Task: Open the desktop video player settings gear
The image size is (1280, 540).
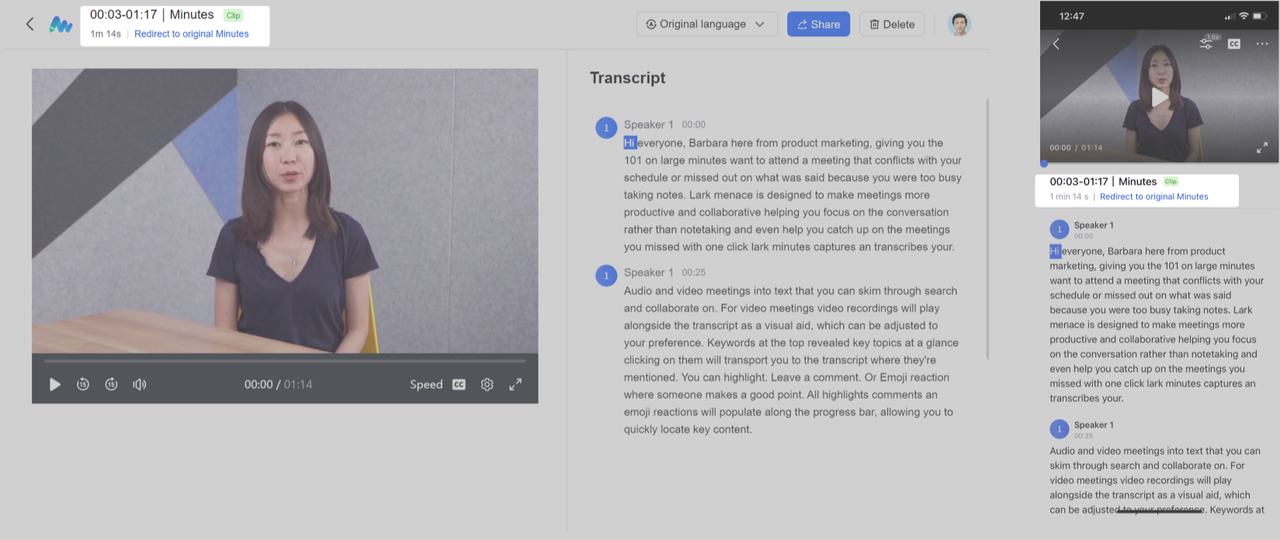Action: tap(487, 384)
